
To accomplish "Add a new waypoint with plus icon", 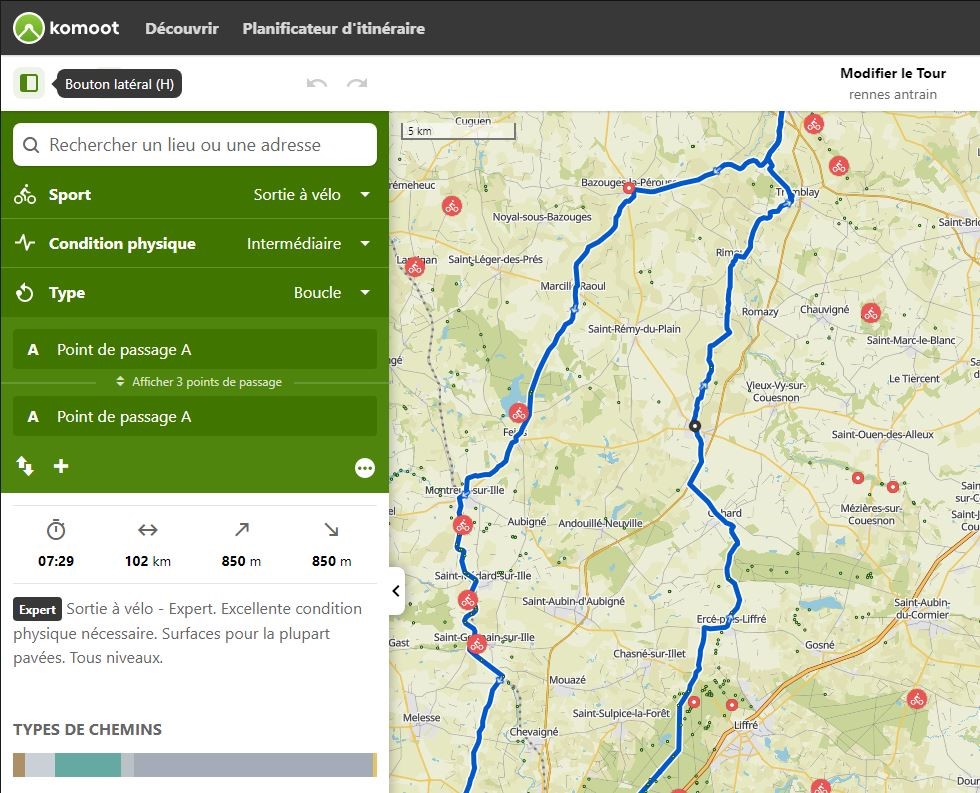I will tap(61, 466).
